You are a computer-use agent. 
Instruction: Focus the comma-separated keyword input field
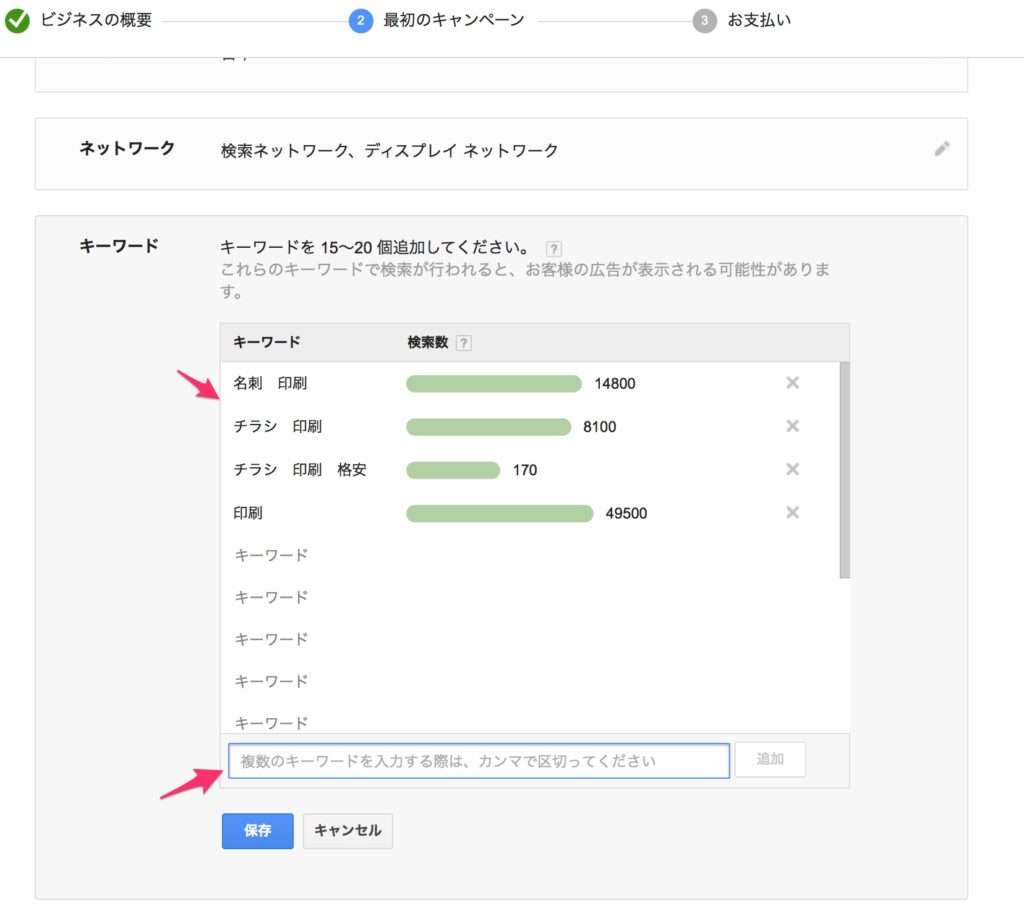pyautogui.click(x=478, y=761)
